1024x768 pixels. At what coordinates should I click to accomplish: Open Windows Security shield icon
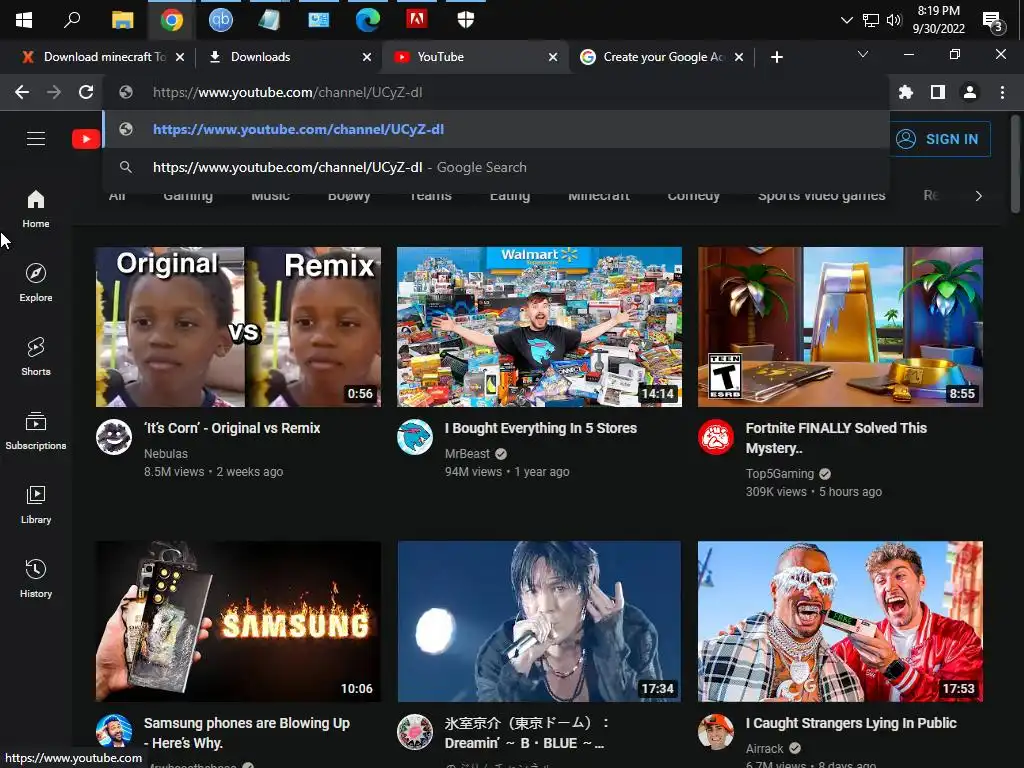(x=466, y=20)
